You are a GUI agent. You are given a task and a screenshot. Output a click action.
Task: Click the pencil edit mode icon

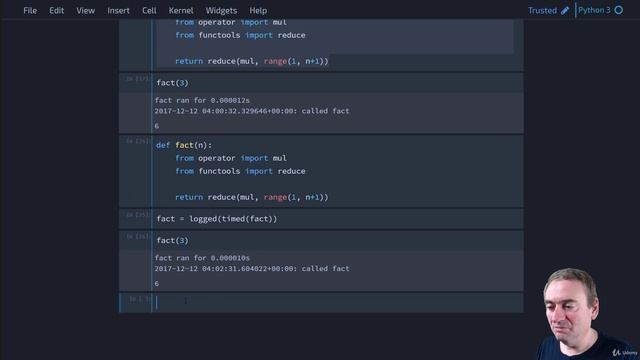[x=565, y=11]
